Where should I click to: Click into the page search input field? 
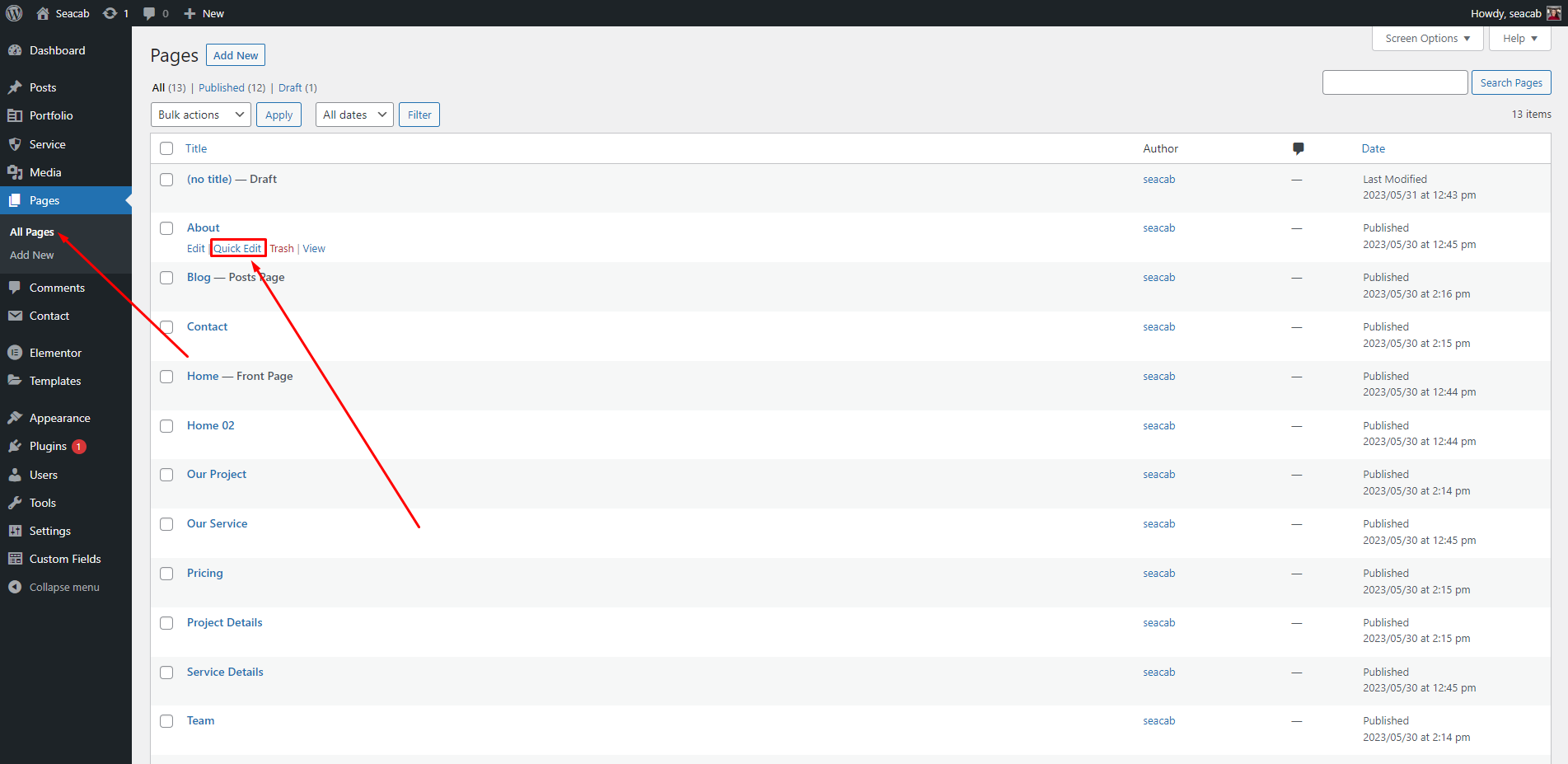[1394, 82]
